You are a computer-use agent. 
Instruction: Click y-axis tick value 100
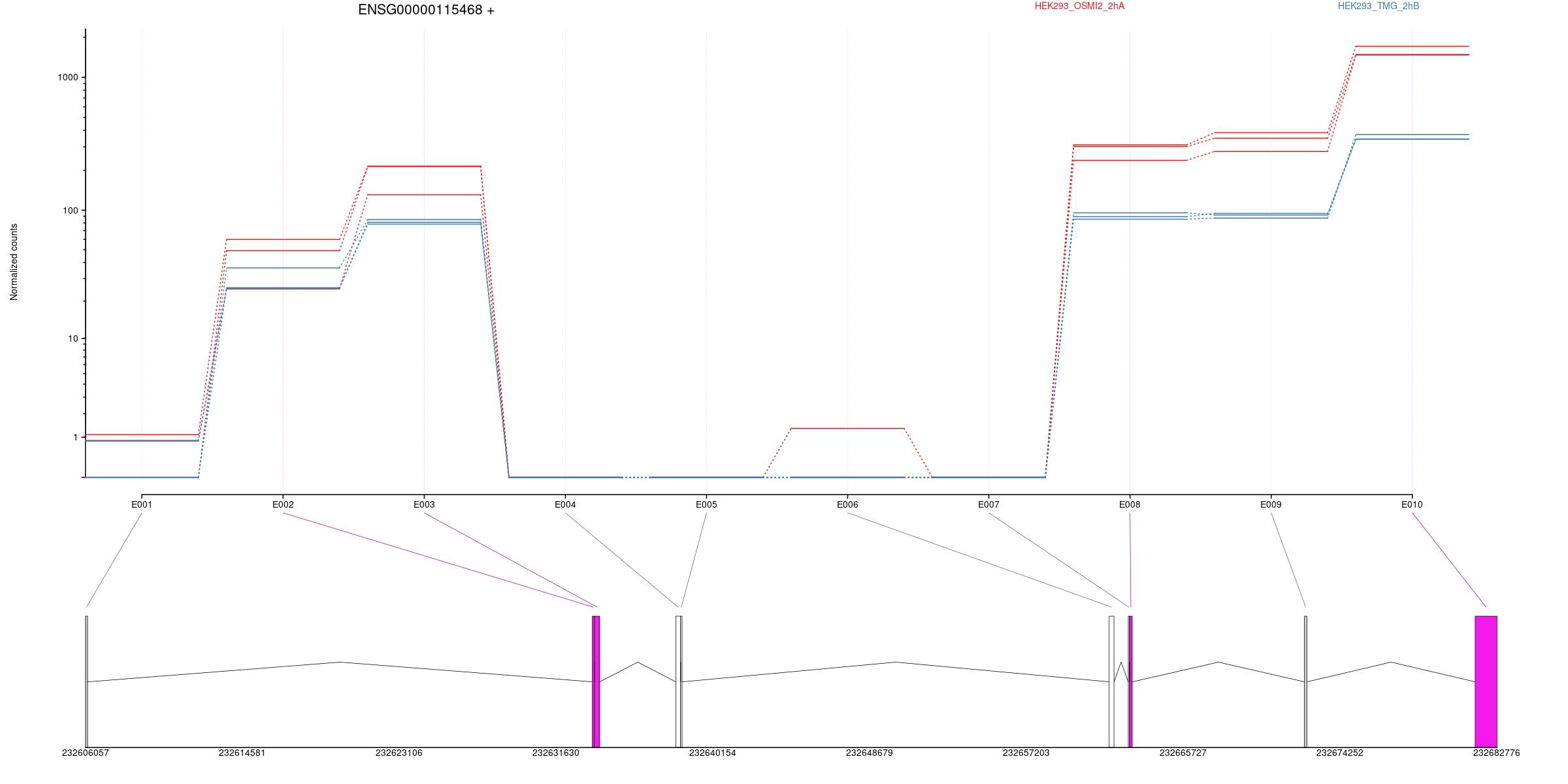(71, 210)
